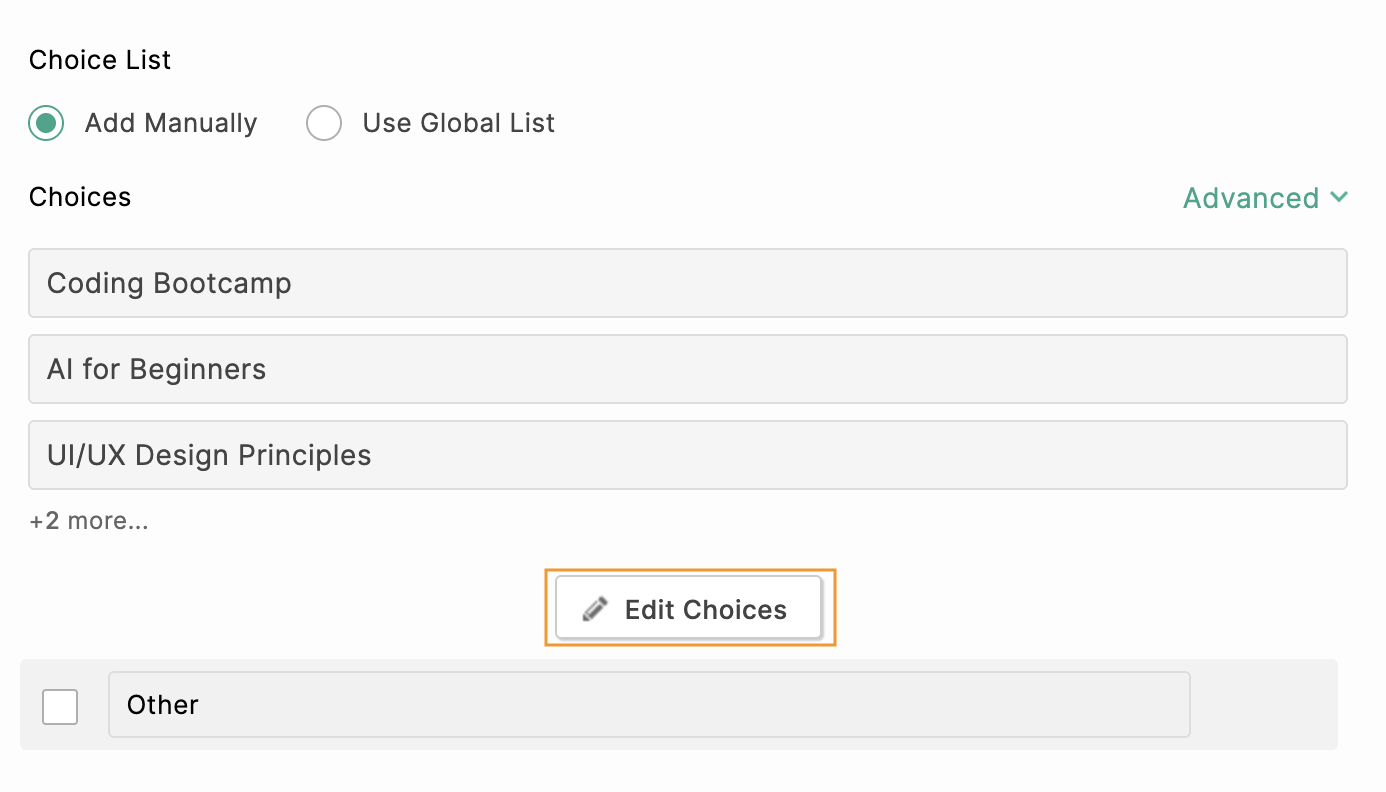This screenshot has height=792, width=1386.
Task: Expand the Advanced options
Action: tap(1265, 197)
